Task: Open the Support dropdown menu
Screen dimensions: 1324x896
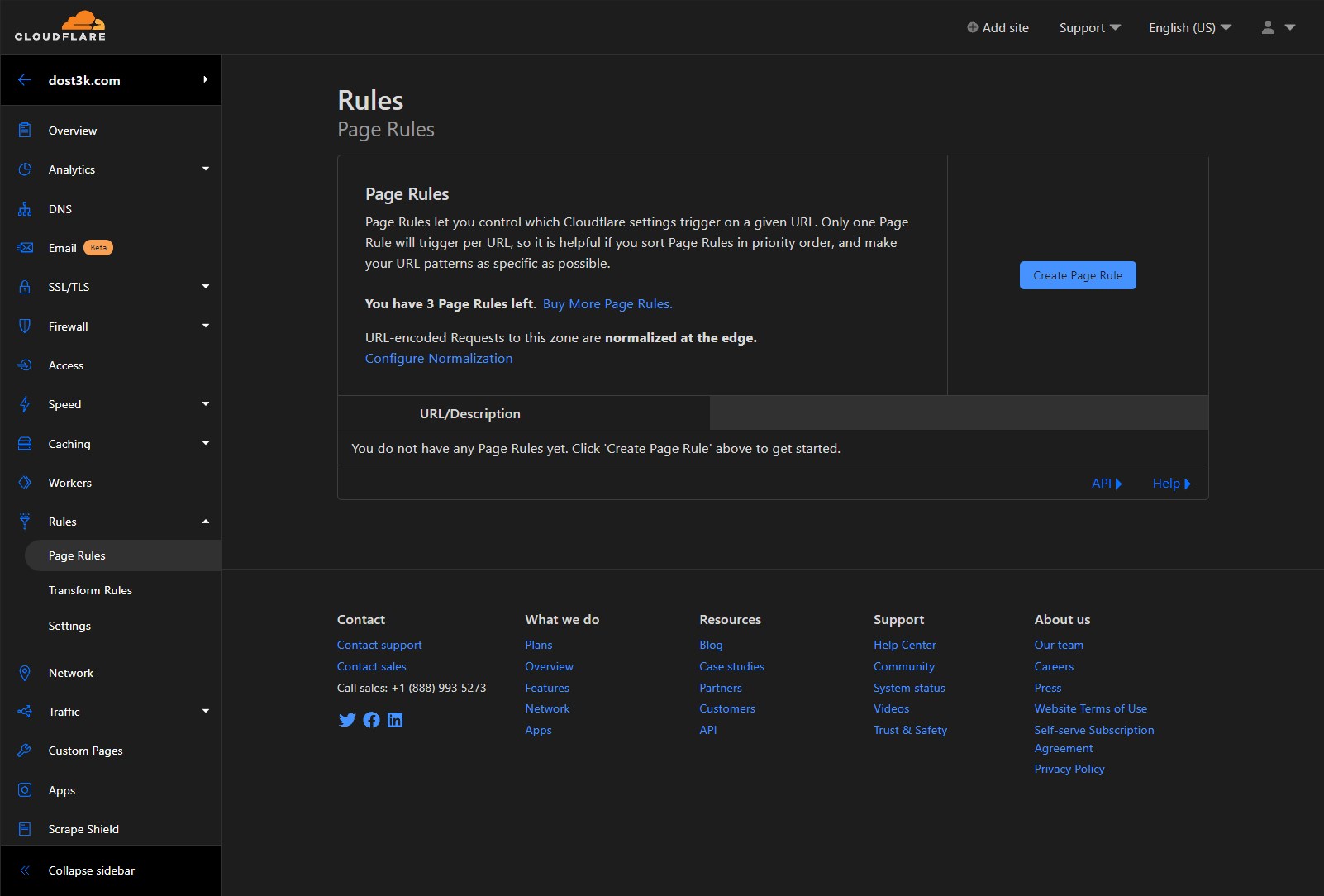Action: click(1090, 27)
